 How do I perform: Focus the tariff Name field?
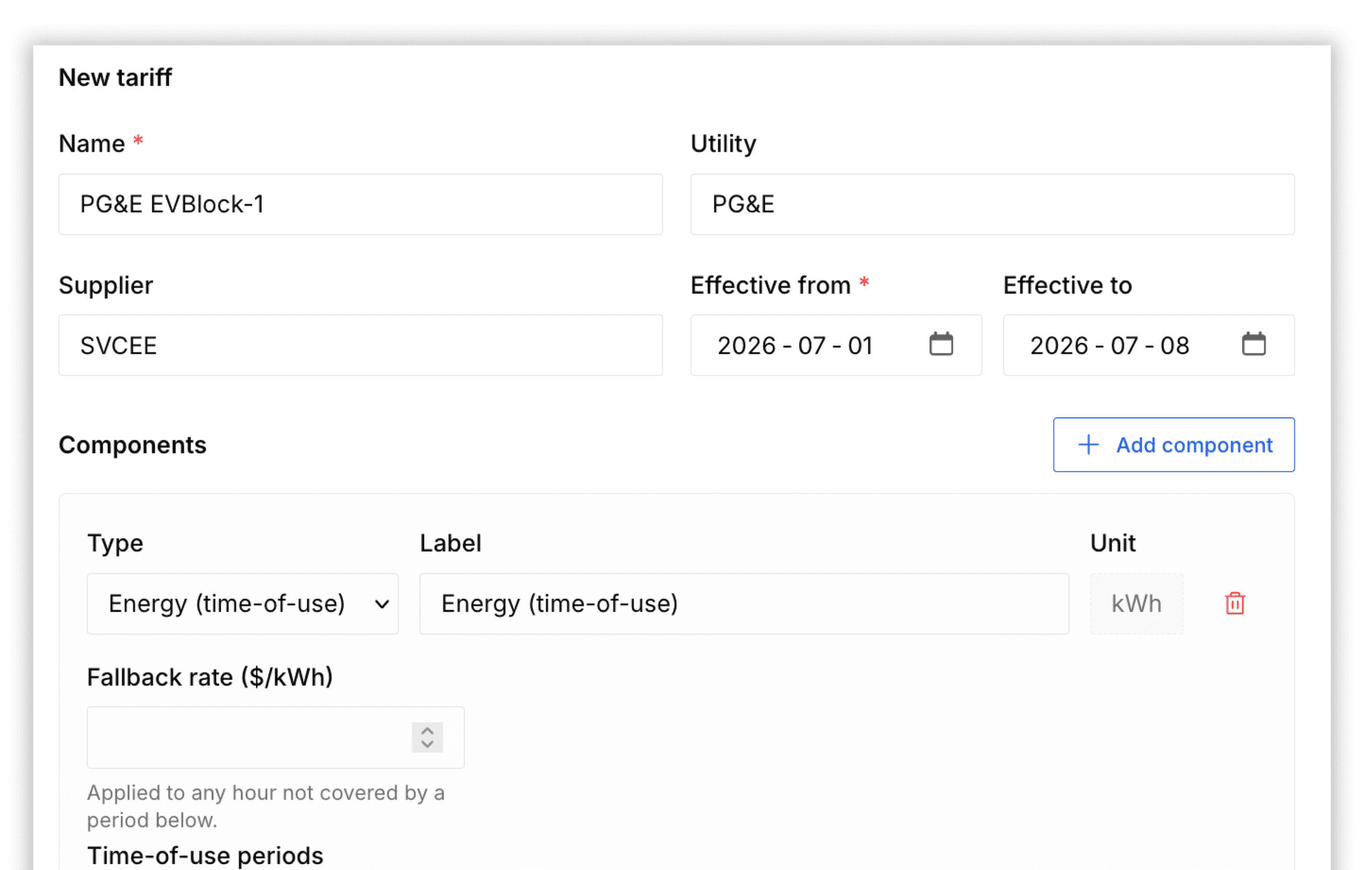pyautogui.click(x=360, y=204)
